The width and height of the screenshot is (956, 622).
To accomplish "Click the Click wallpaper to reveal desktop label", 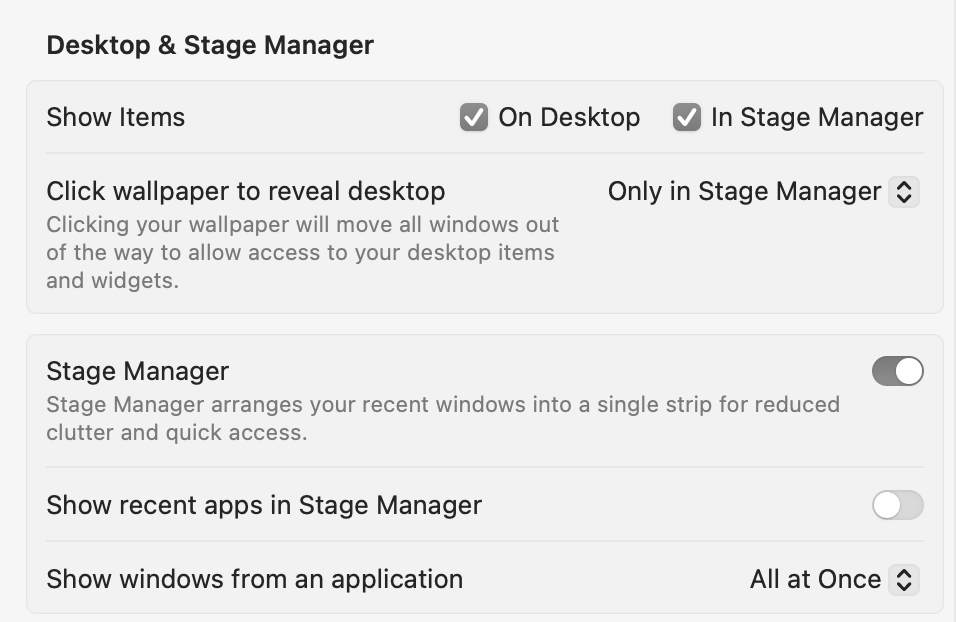I will (x=246, y=191).
